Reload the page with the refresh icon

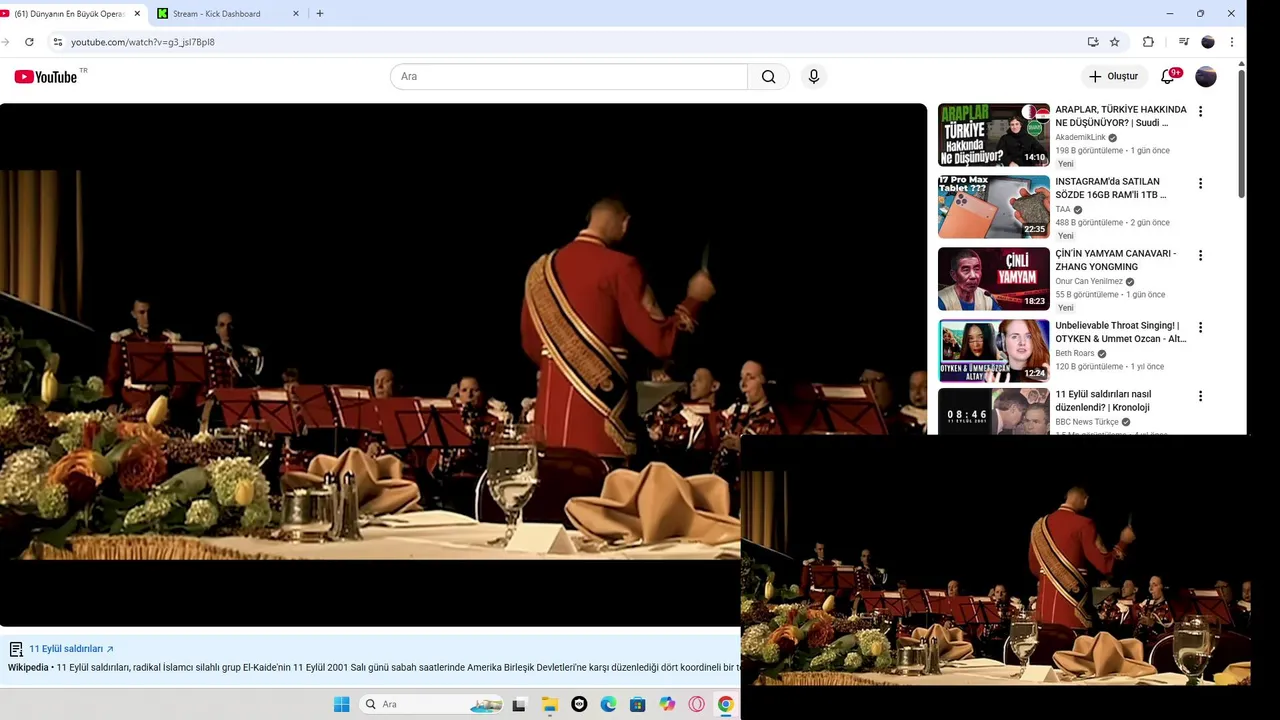pos(29,42)
